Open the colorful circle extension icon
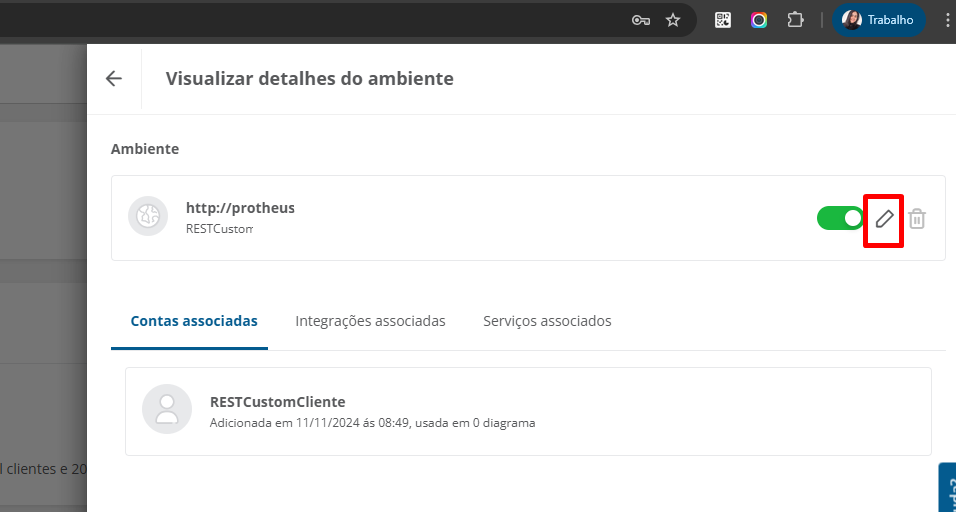The height and width of the screenshot is (512, 956). [x=758, y=20]
